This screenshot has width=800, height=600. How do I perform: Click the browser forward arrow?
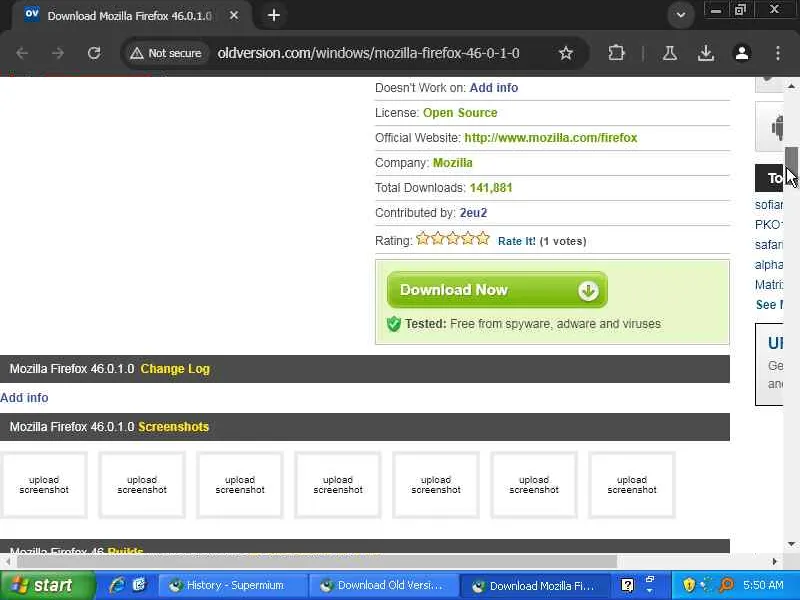(x=58, y=53)
